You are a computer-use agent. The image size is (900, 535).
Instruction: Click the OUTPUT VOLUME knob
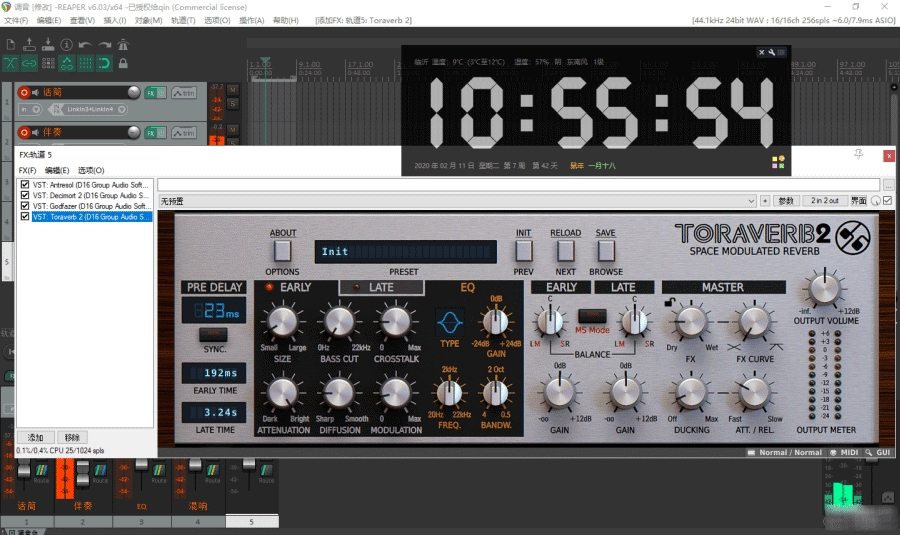(x=824, y=289)
